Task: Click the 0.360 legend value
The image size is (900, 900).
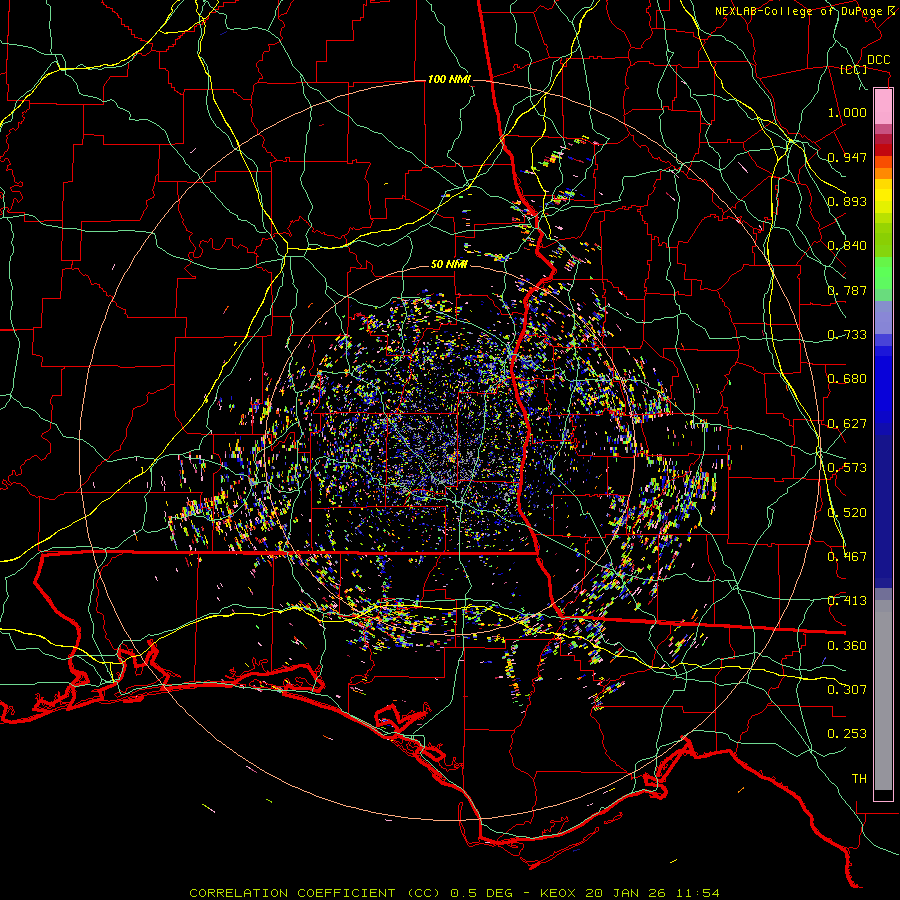Action: [847, 646]
